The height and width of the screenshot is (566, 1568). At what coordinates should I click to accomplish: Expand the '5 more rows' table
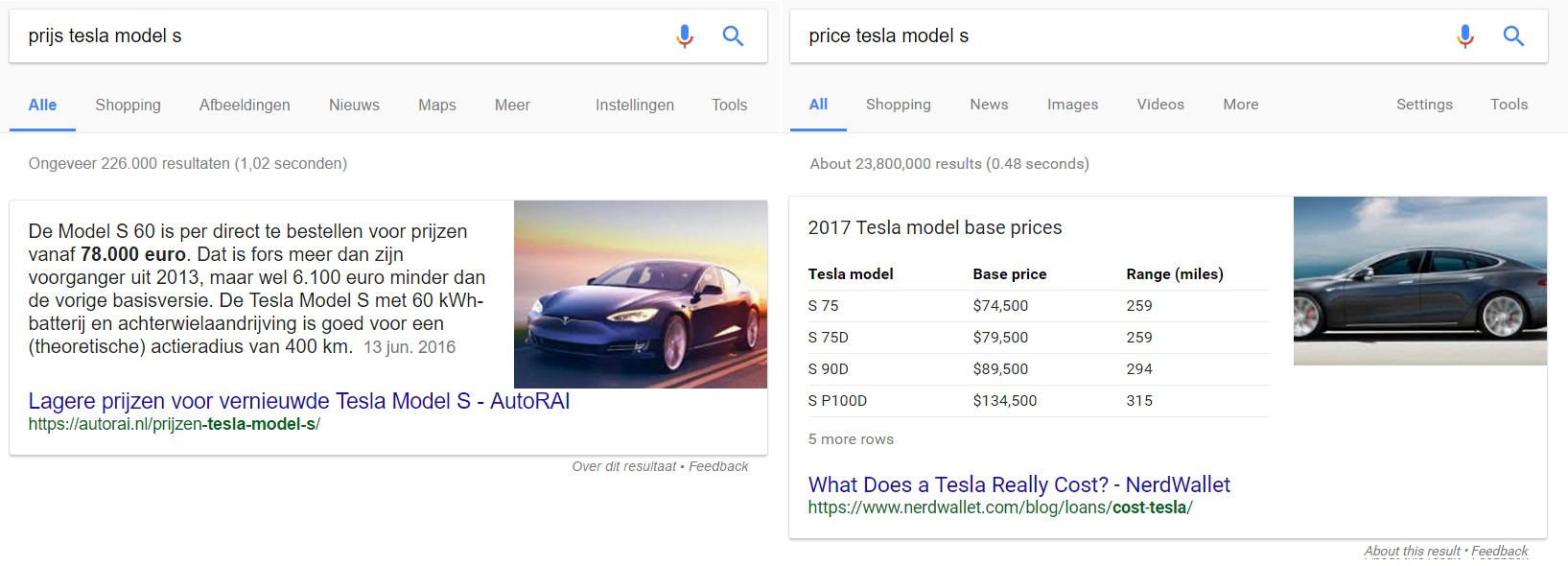pyautogui.click(x=851, y=439)
